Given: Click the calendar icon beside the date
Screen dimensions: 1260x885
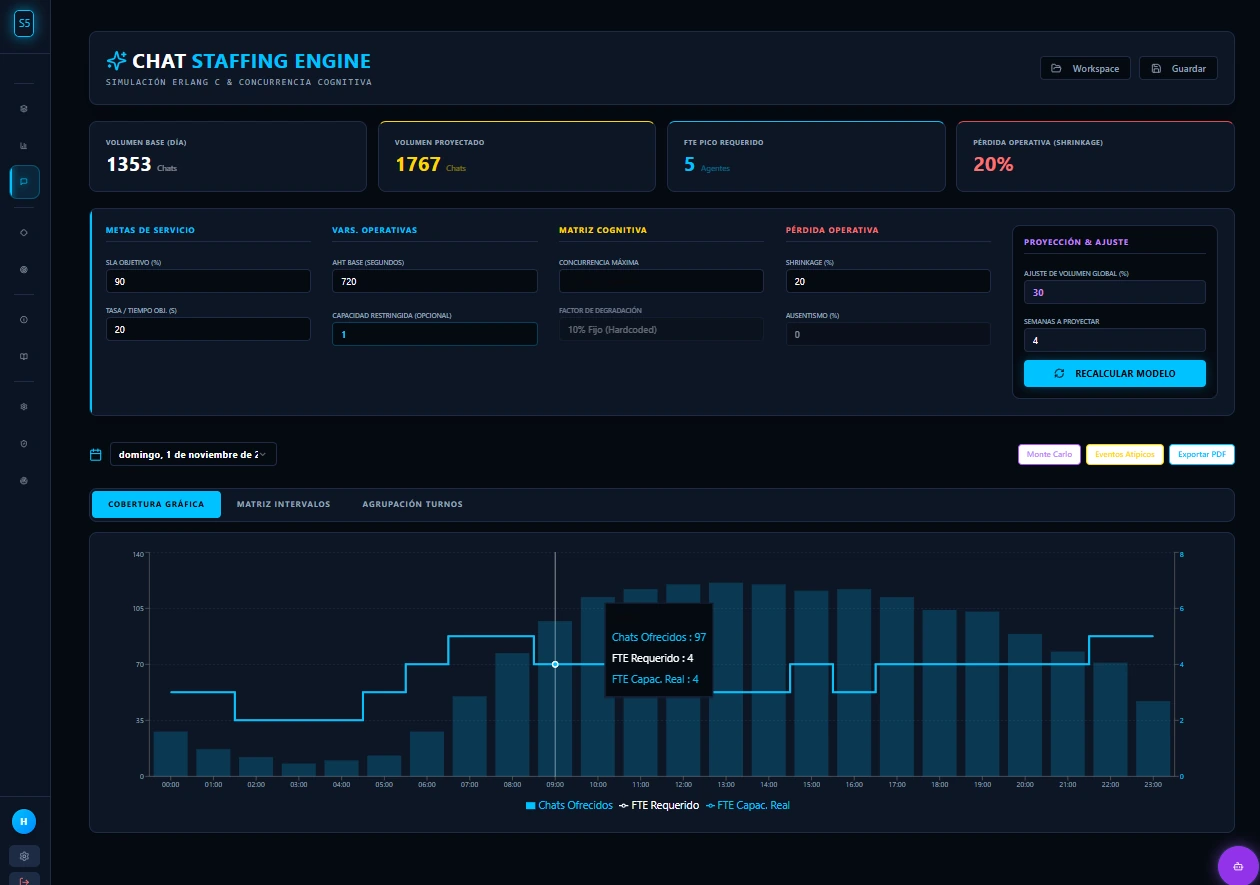Looking at the screenshot, I should click(x=96, y=454).
